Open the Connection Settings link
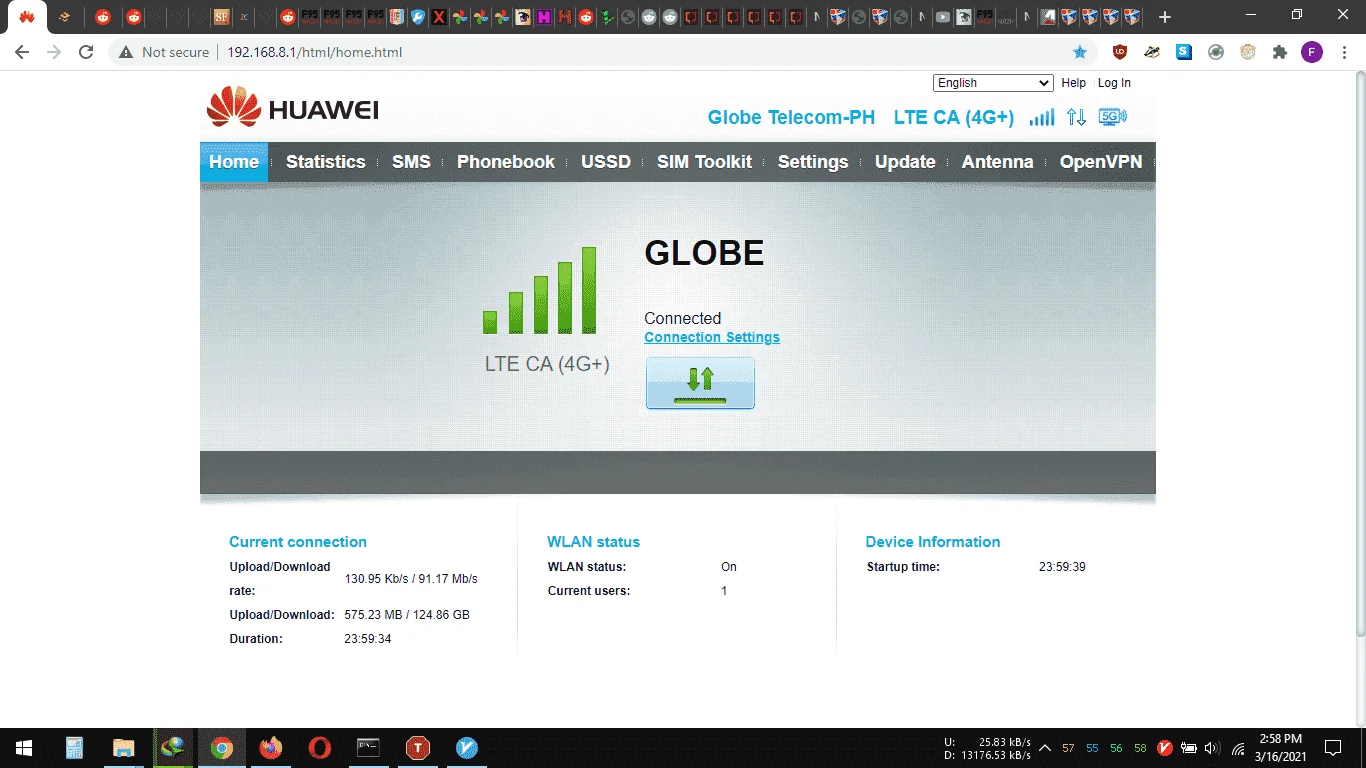The width and height of the screenshot is (1366, 768). click(712, 338)
